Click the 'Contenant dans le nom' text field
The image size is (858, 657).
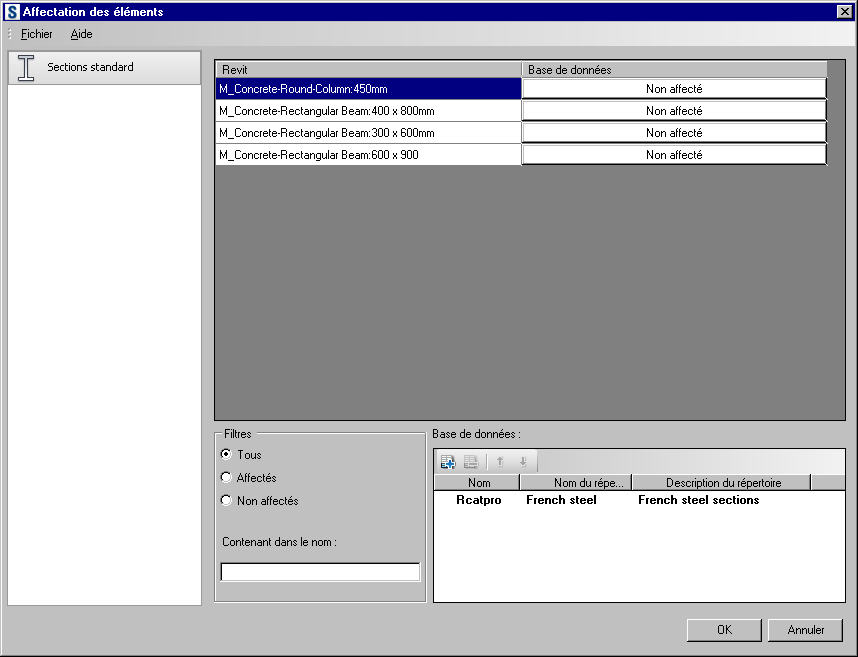click(320, 572)
